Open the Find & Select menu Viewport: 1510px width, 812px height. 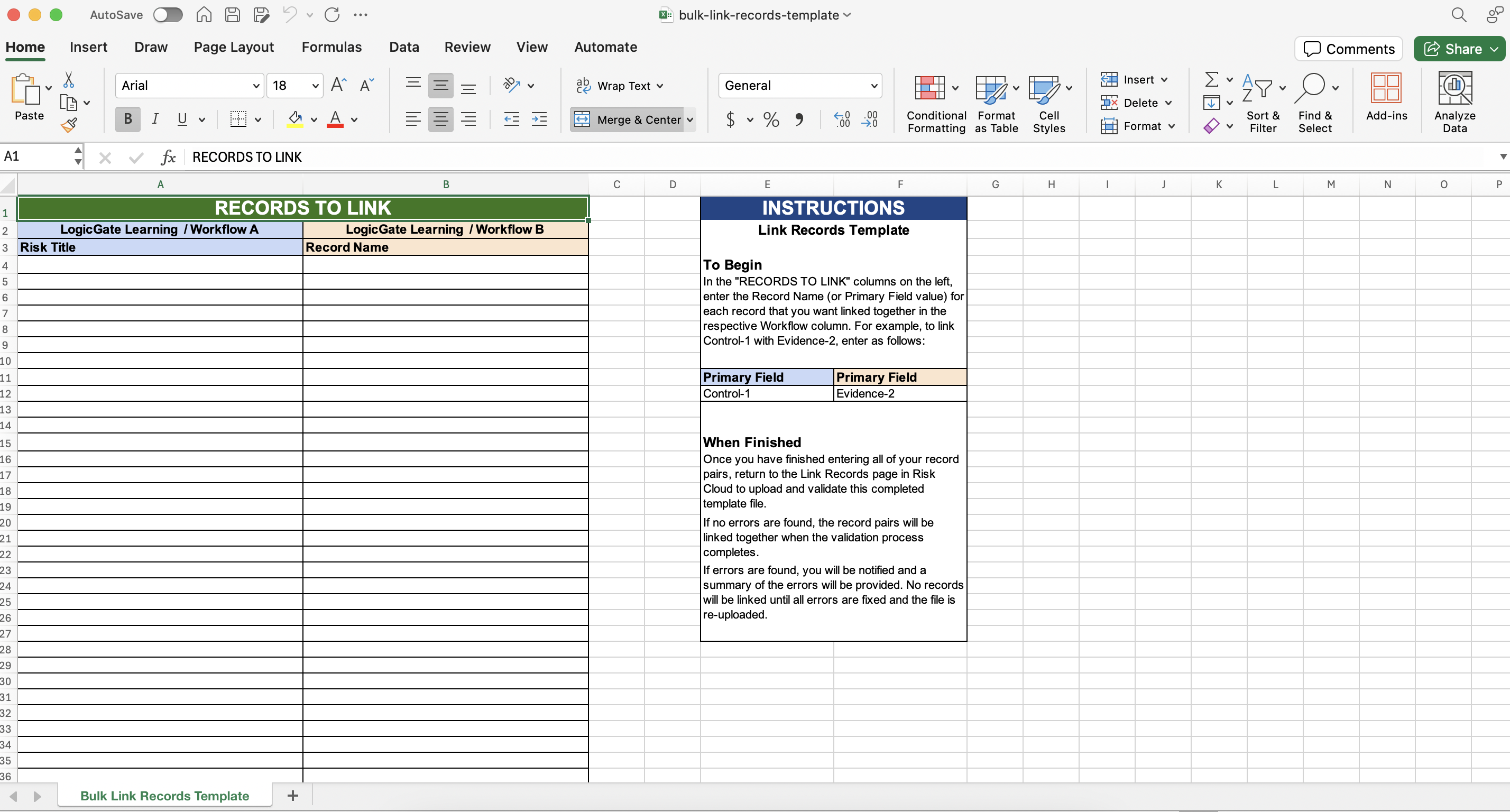[x=1315, y=103]
